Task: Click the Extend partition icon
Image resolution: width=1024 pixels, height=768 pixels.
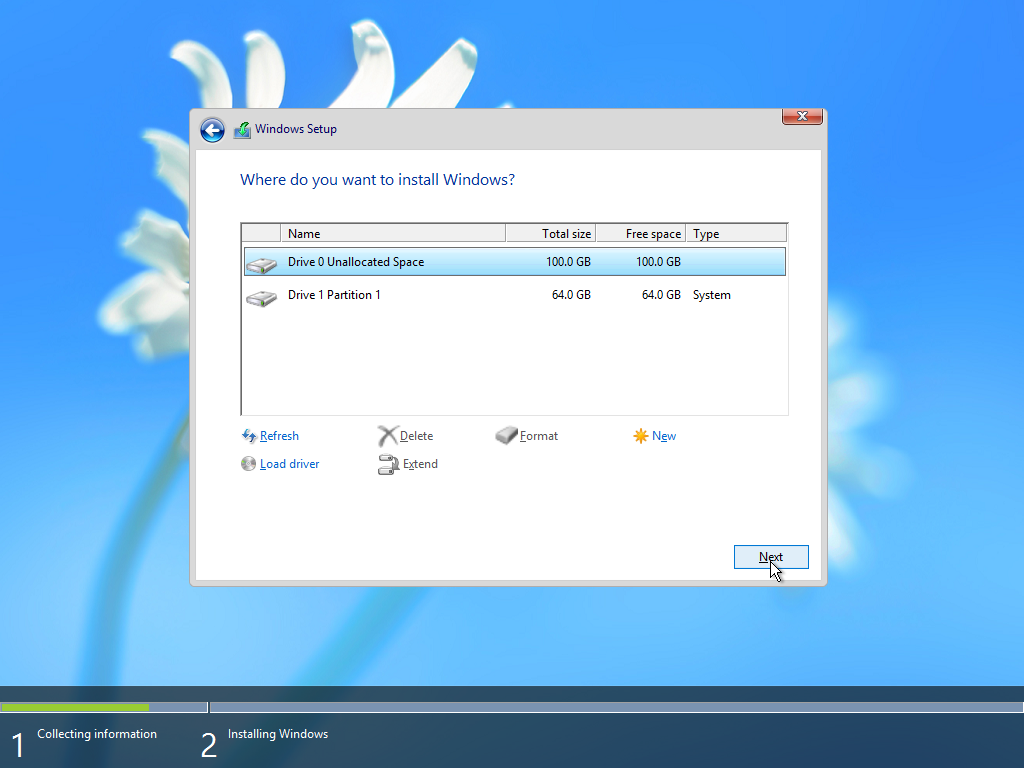Action: [388, 464]
